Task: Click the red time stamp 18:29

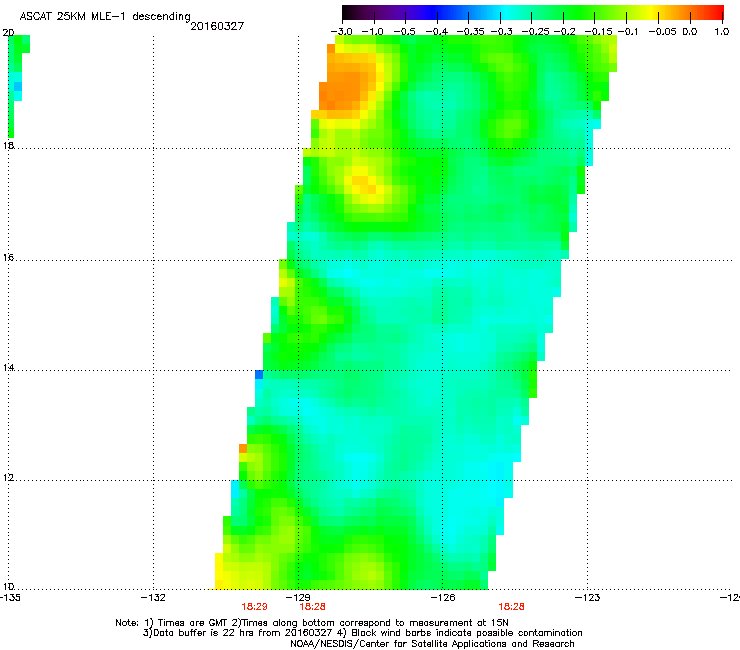Action: (x=254, y=607)
